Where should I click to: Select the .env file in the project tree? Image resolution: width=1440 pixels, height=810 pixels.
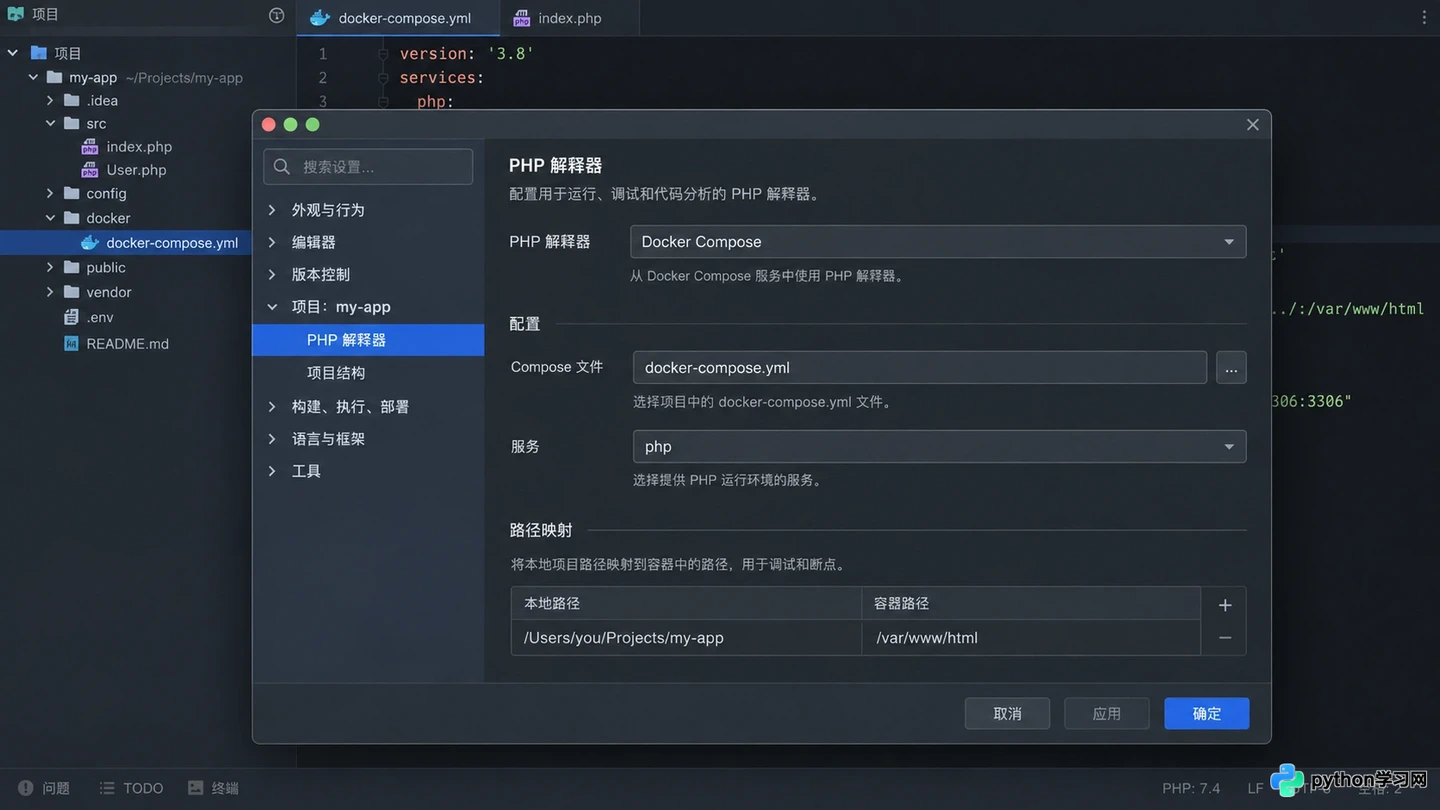click(89, 317)
